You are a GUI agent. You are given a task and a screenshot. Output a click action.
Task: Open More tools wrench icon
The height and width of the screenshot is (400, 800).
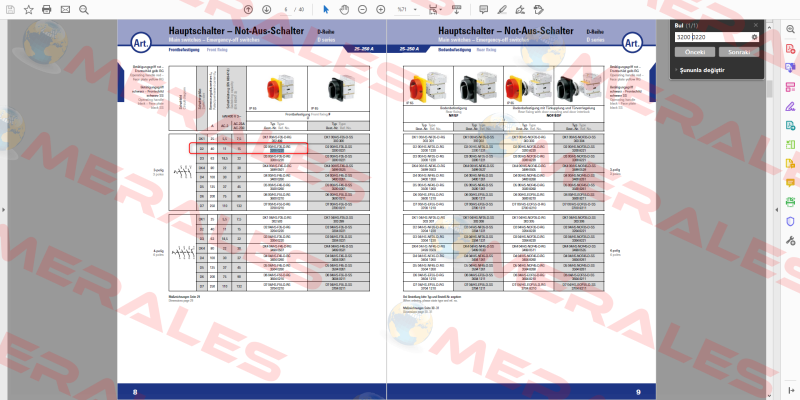tap(790, 240)
